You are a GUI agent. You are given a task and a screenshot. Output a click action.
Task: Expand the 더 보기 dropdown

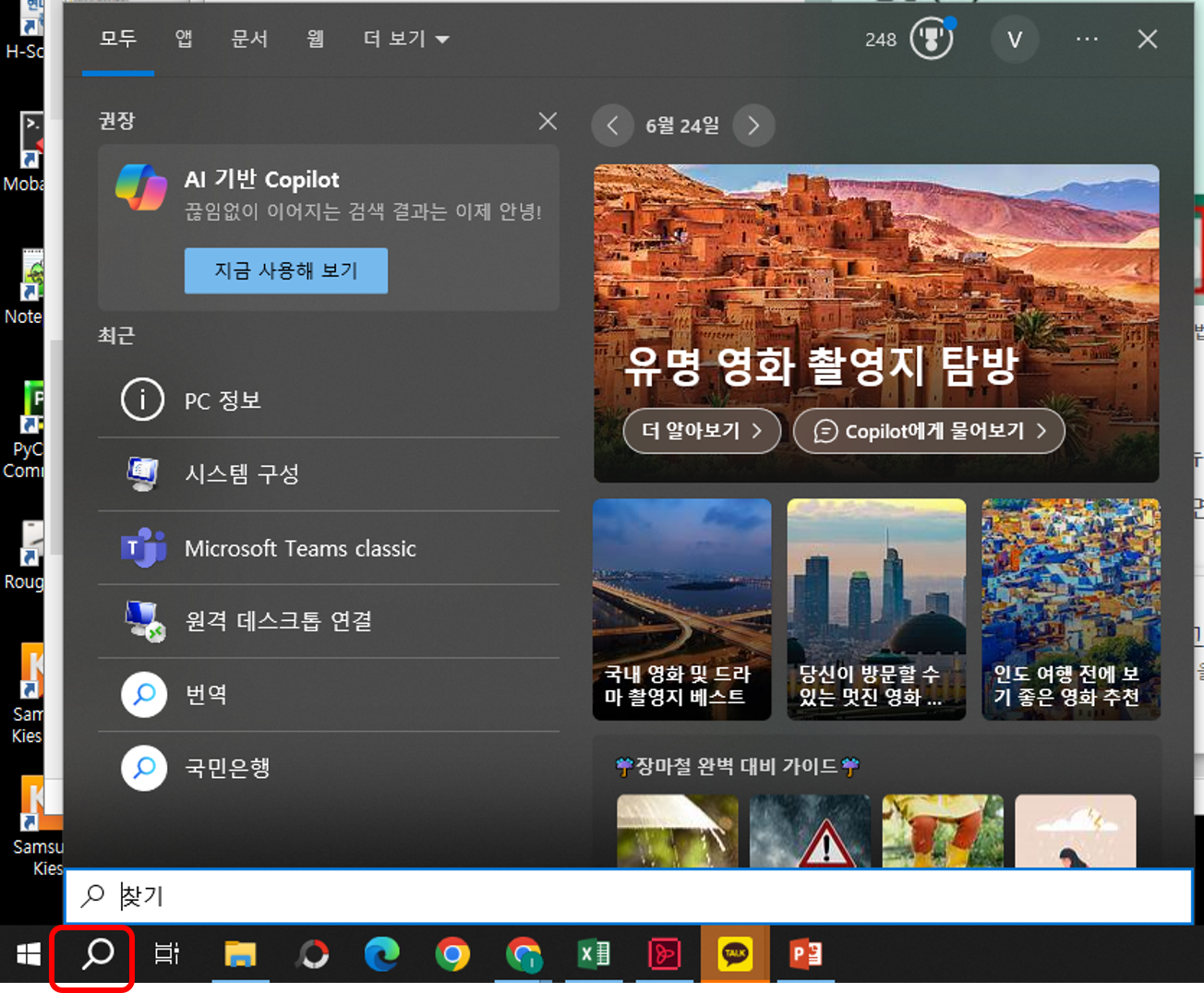406,39
